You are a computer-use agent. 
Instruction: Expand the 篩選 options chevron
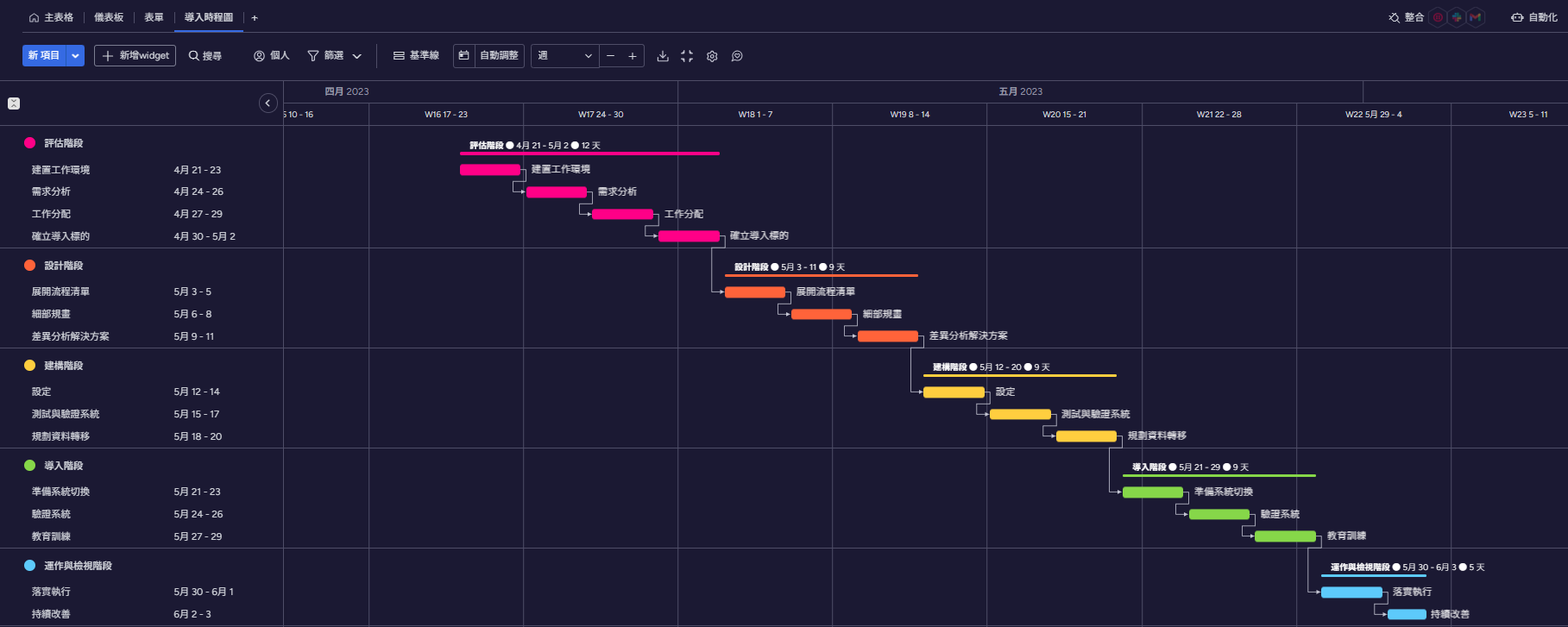(x=357, y=56)
